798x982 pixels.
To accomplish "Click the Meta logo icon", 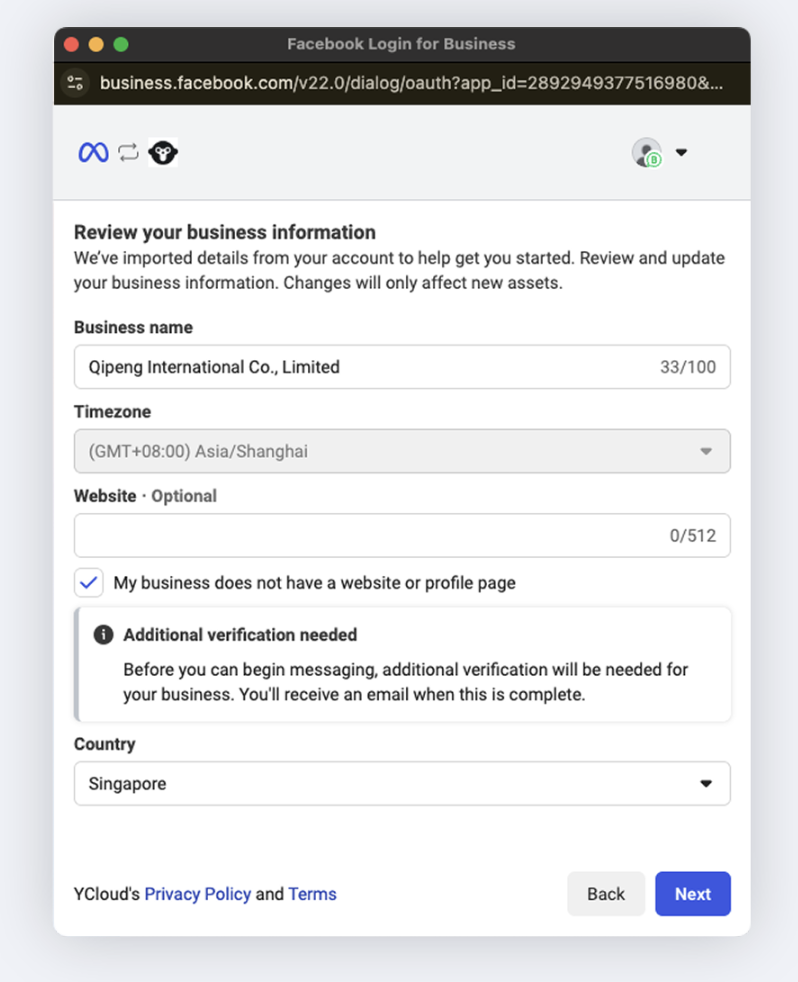I will [93, 152].
